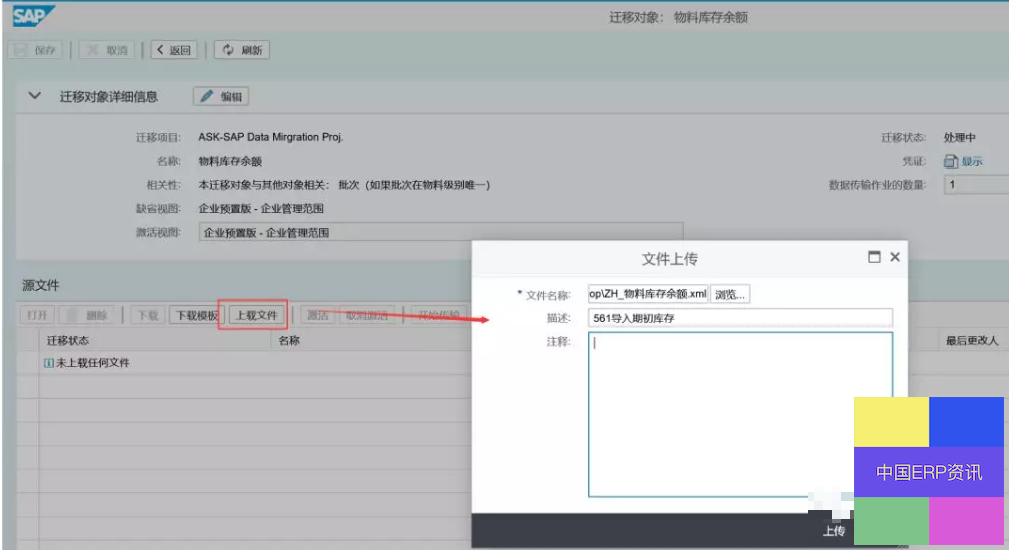Click the 浏览... browse button
Viewport: 1009px width, 550px height.
click(x=730, y=294)
